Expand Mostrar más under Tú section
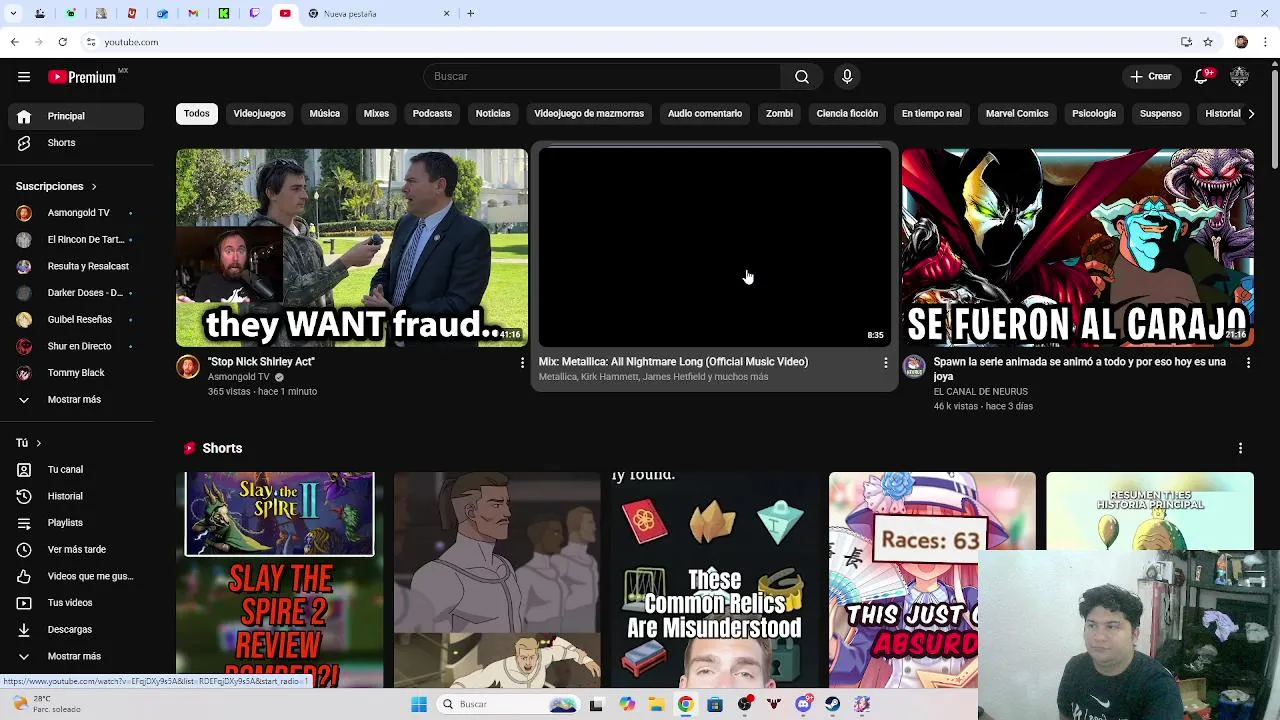The width and height of the screenshot is (1280, 720). coord(76,656)
